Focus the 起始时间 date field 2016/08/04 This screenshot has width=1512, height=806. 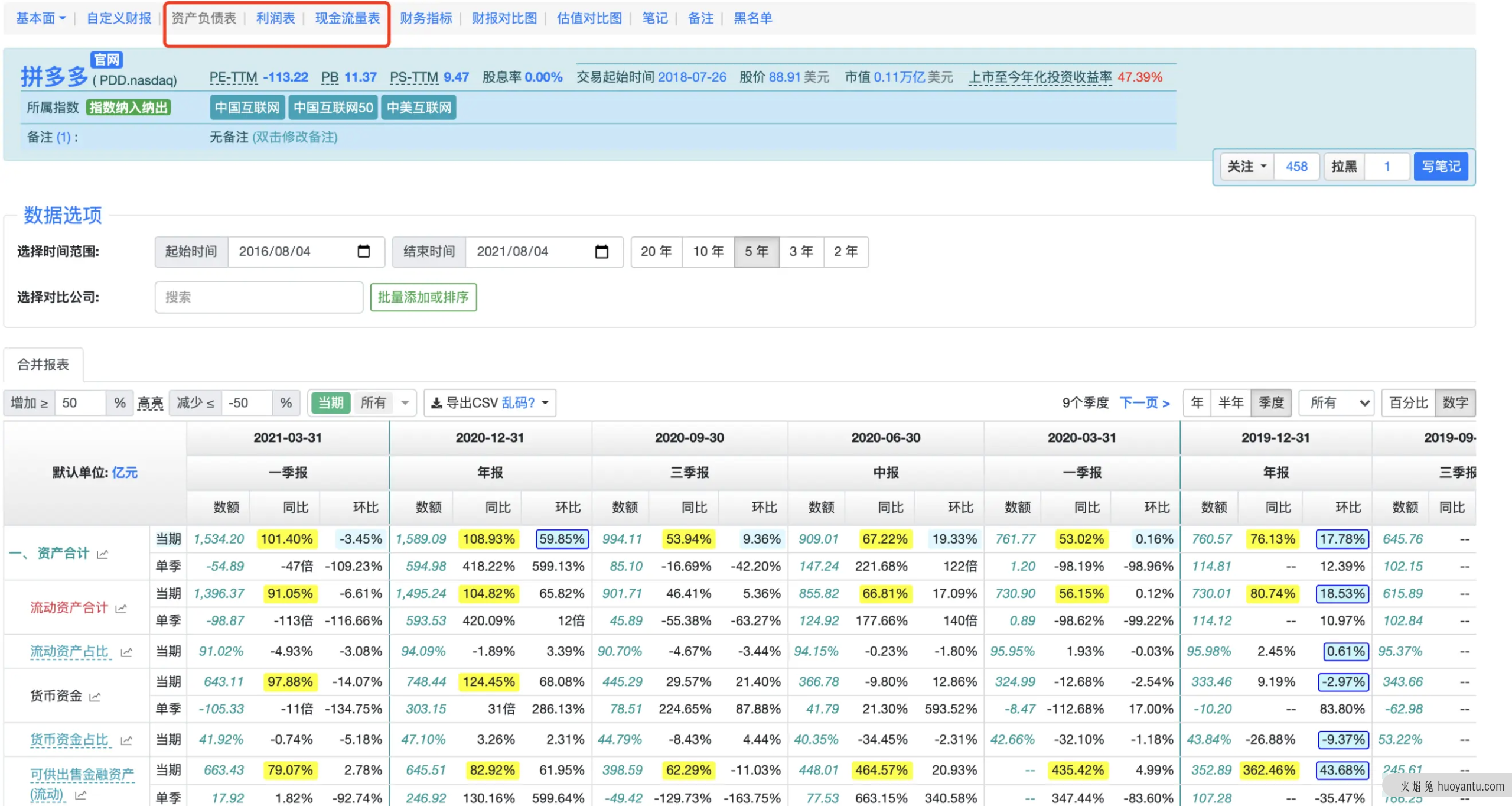(306, 252)
